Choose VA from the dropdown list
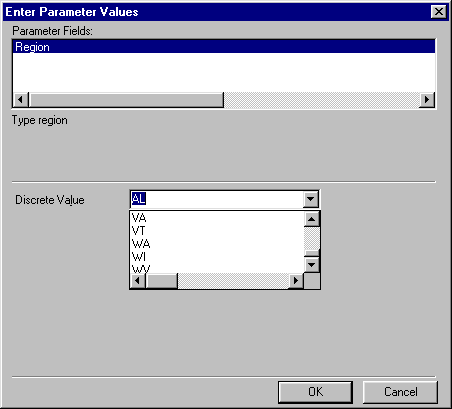 [x=217, y=218]
